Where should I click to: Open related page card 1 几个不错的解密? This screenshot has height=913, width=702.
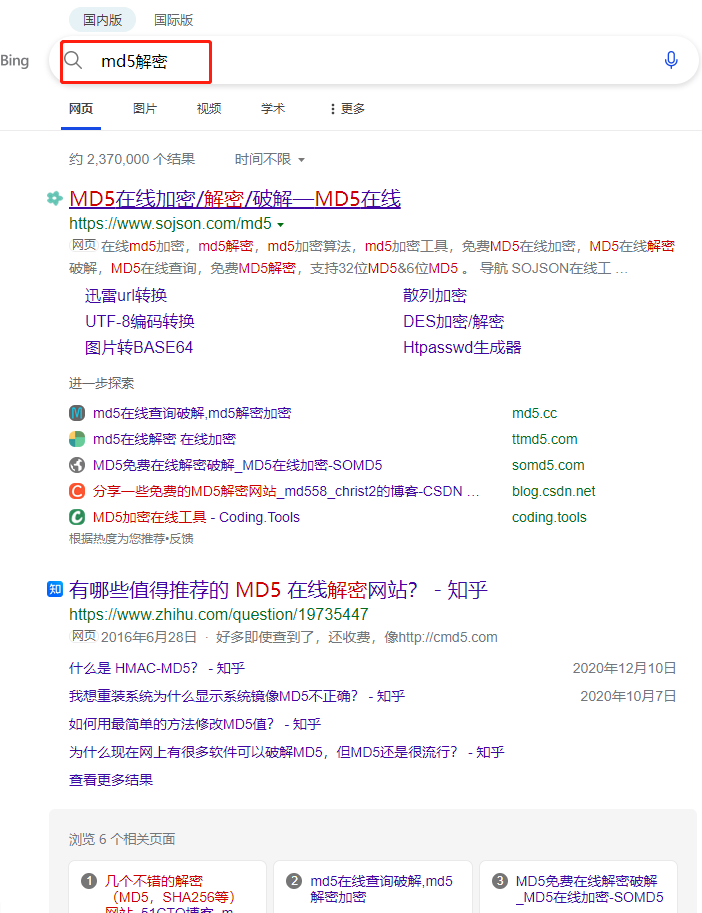coord(168,887)
